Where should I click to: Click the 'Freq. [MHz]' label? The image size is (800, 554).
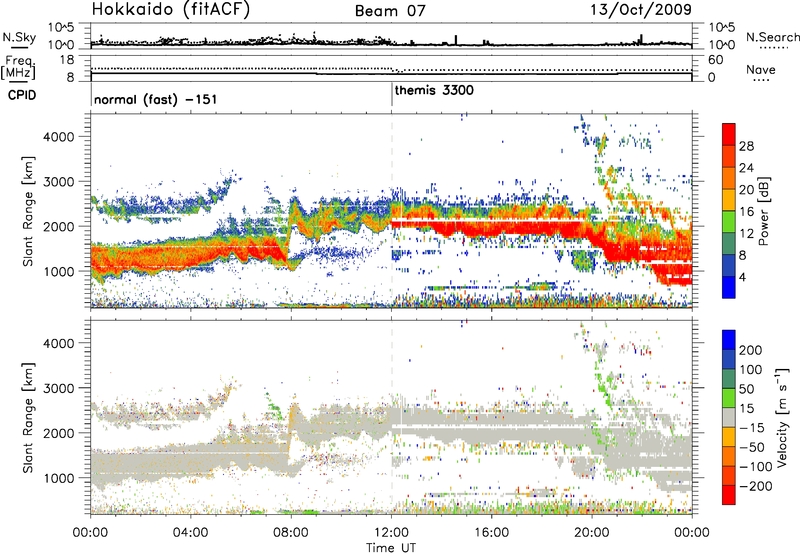19,68
